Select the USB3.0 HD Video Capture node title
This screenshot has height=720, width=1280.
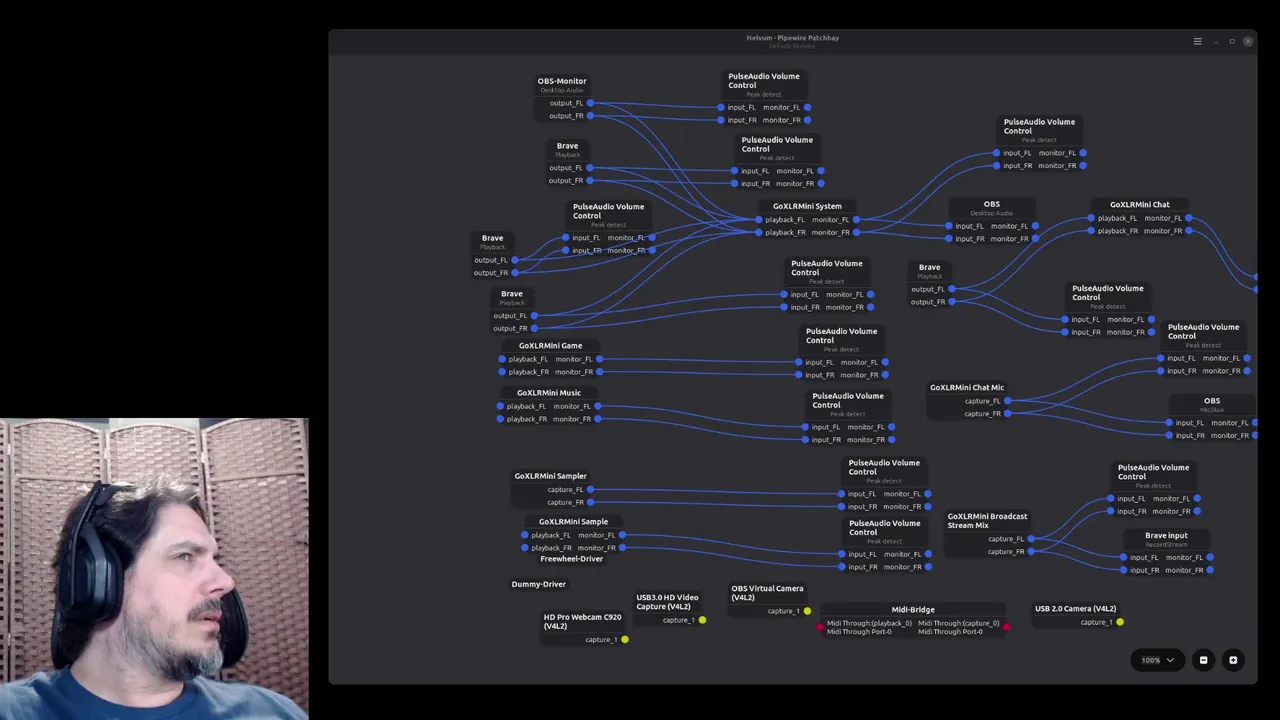pyautogui.click(x=667, y=602)
